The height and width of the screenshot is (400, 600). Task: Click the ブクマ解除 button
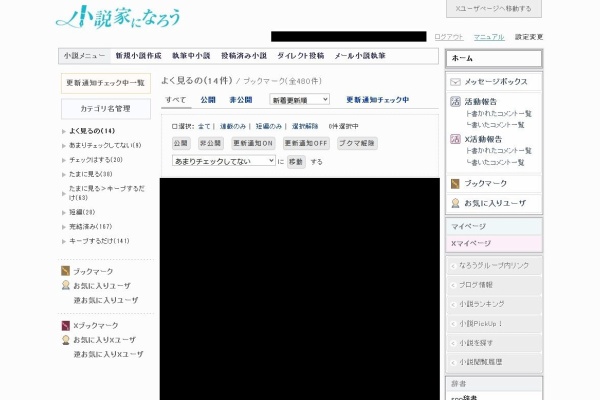tap(357, 143)
